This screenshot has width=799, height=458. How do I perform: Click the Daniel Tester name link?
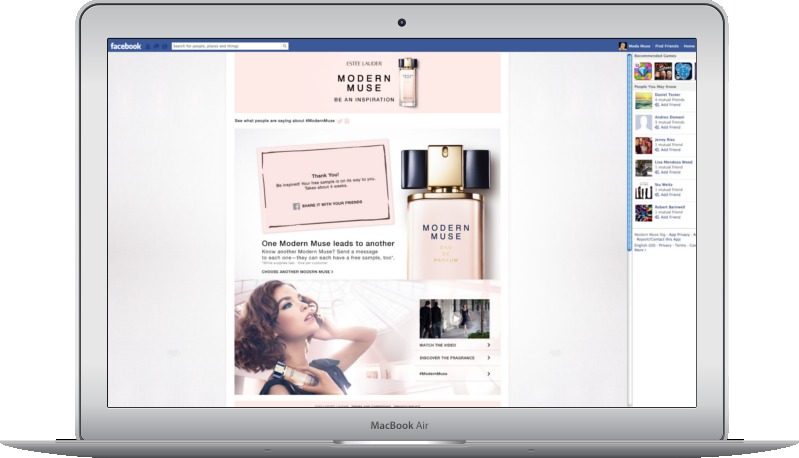[668, 95]
